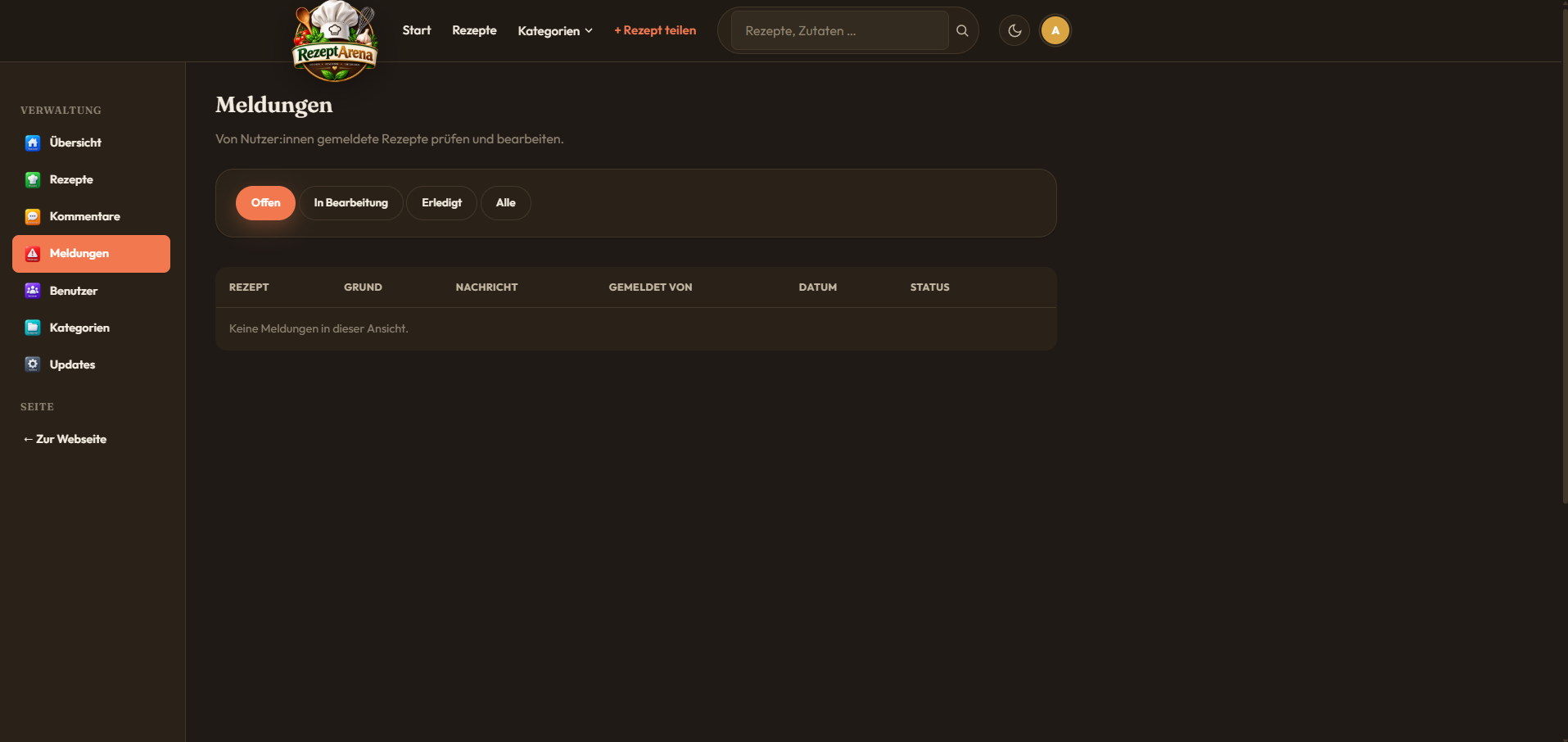Screen dimensions: 1568x742
Task: Open Updates label in the sidebar
Action: (x=72, y=364)
